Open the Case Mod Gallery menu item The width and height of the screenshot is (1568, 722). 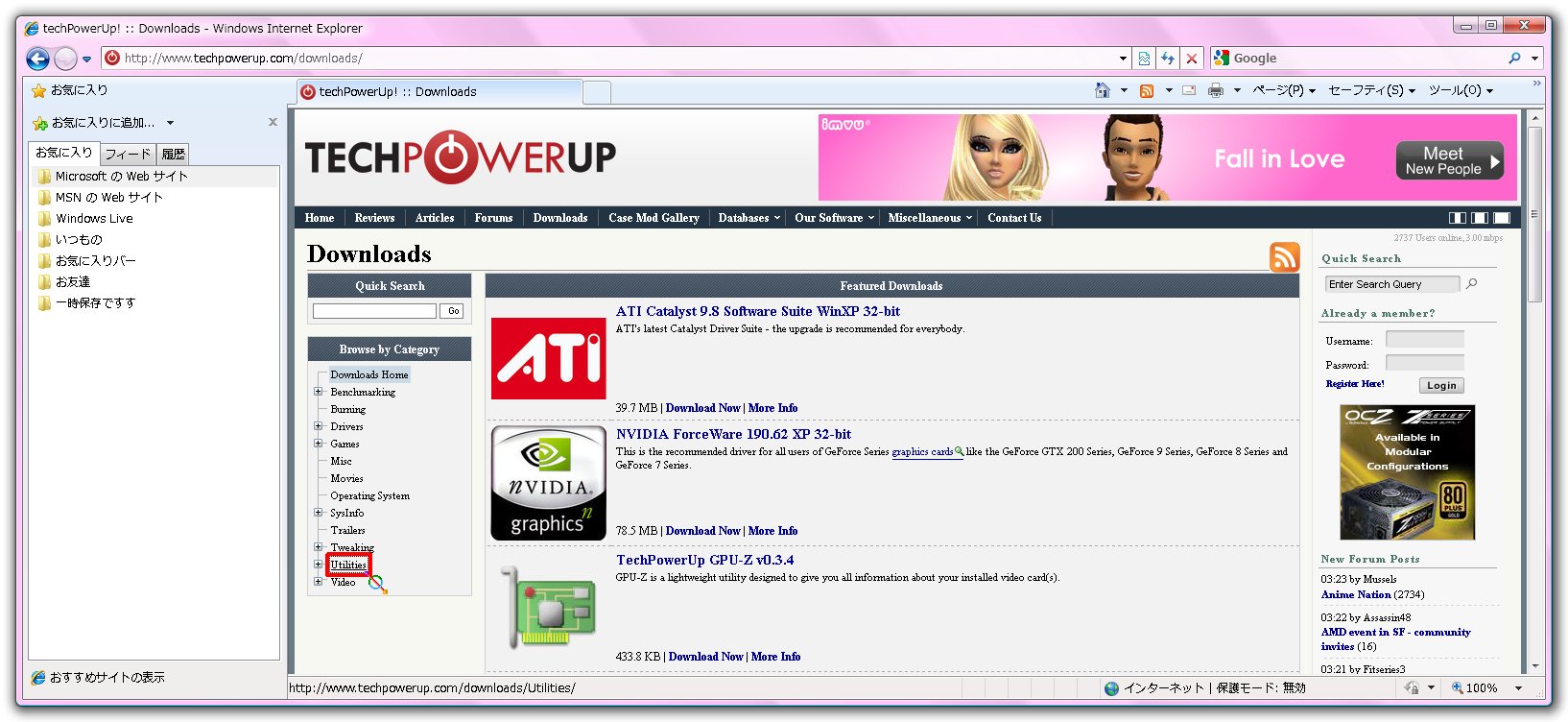pos(653,218)
